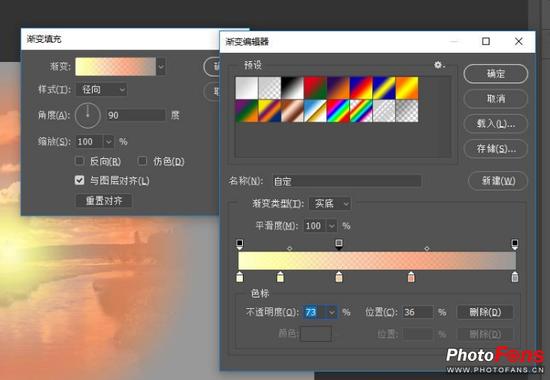Choose the transparent stripes preset
The image size is (550, 380).
[383, 111]
